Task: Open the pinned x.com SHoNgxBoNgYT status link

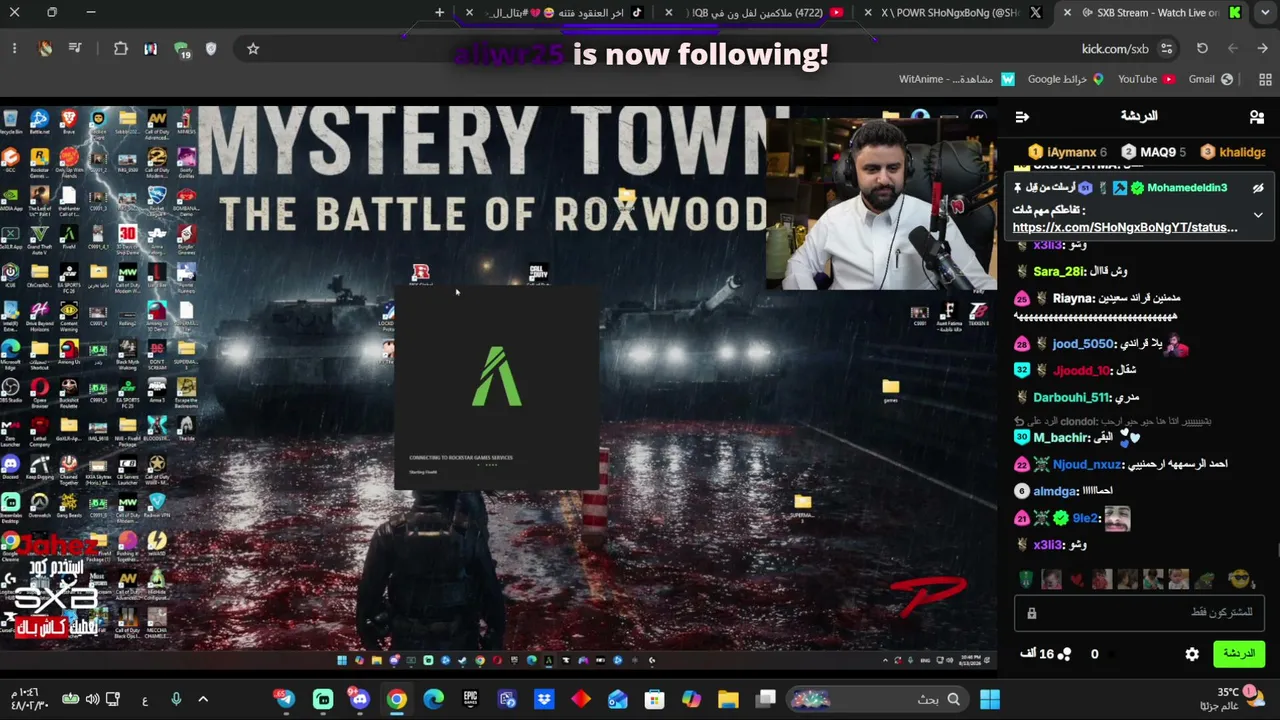Action: (x=1125, y=228)
